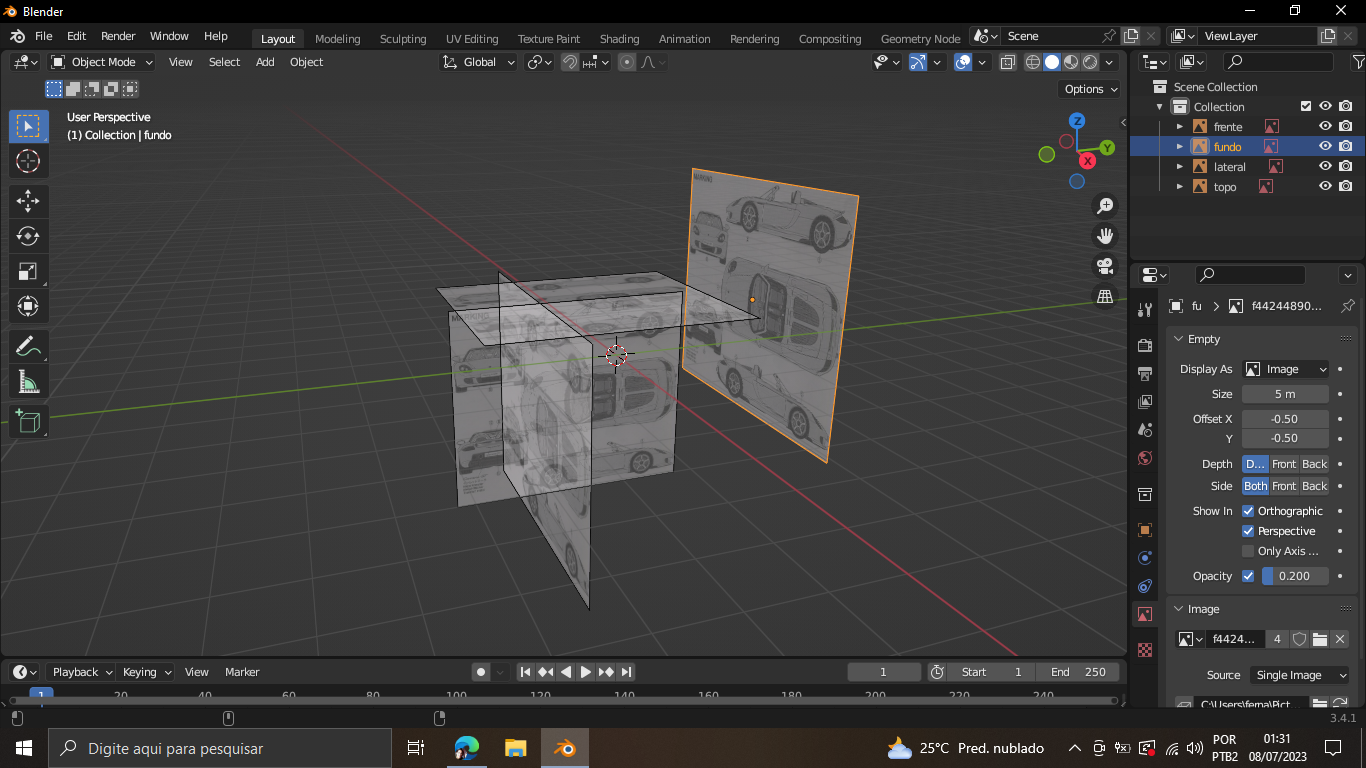Click the Size 5 m field
The image size is (1366, 768).
[1286, 394]
